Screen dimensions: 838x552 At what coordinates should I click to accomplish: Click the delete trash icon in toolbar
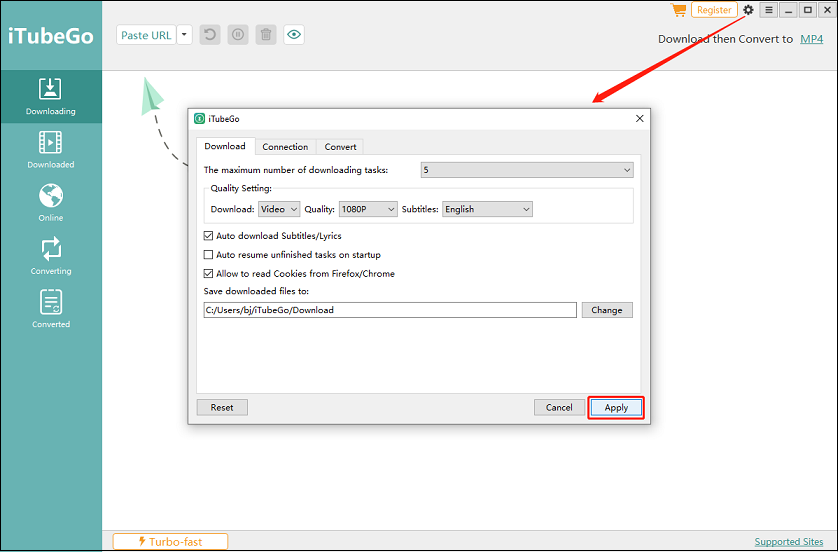[x=266, y=35]
